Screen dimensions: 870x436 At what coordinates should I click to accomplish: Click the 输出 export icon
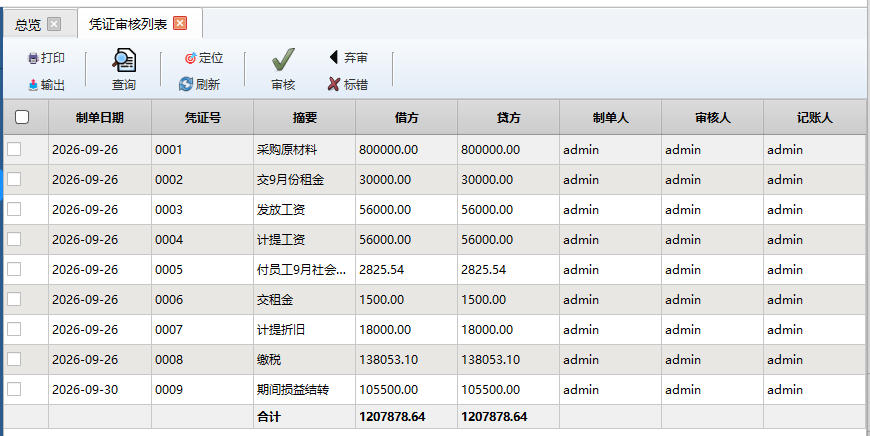[33, 85]
